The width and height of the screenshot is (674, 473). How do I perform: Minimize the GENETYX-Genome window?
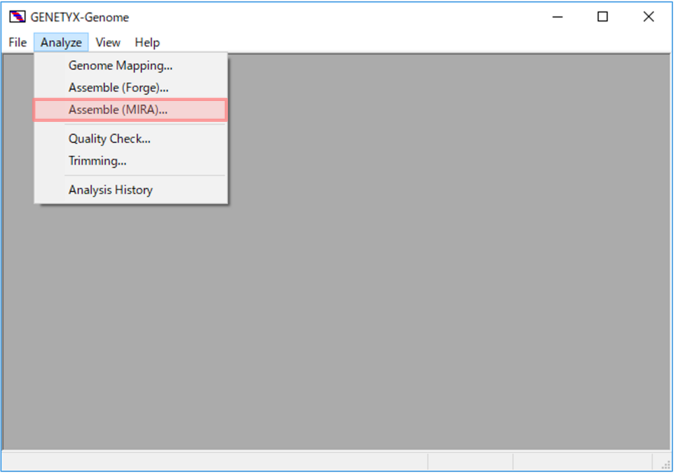click(558, 17)
